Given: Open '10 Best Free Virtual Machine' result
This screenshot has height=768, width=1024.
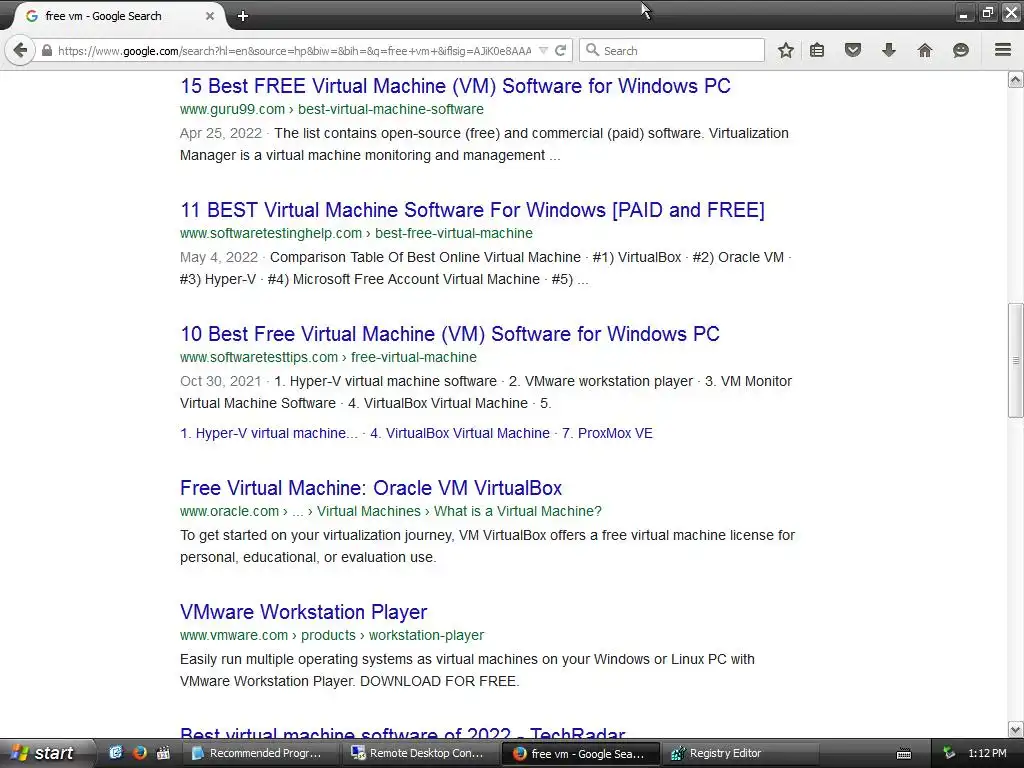Looking at the screenshot, I should click(x=450, y=334).
